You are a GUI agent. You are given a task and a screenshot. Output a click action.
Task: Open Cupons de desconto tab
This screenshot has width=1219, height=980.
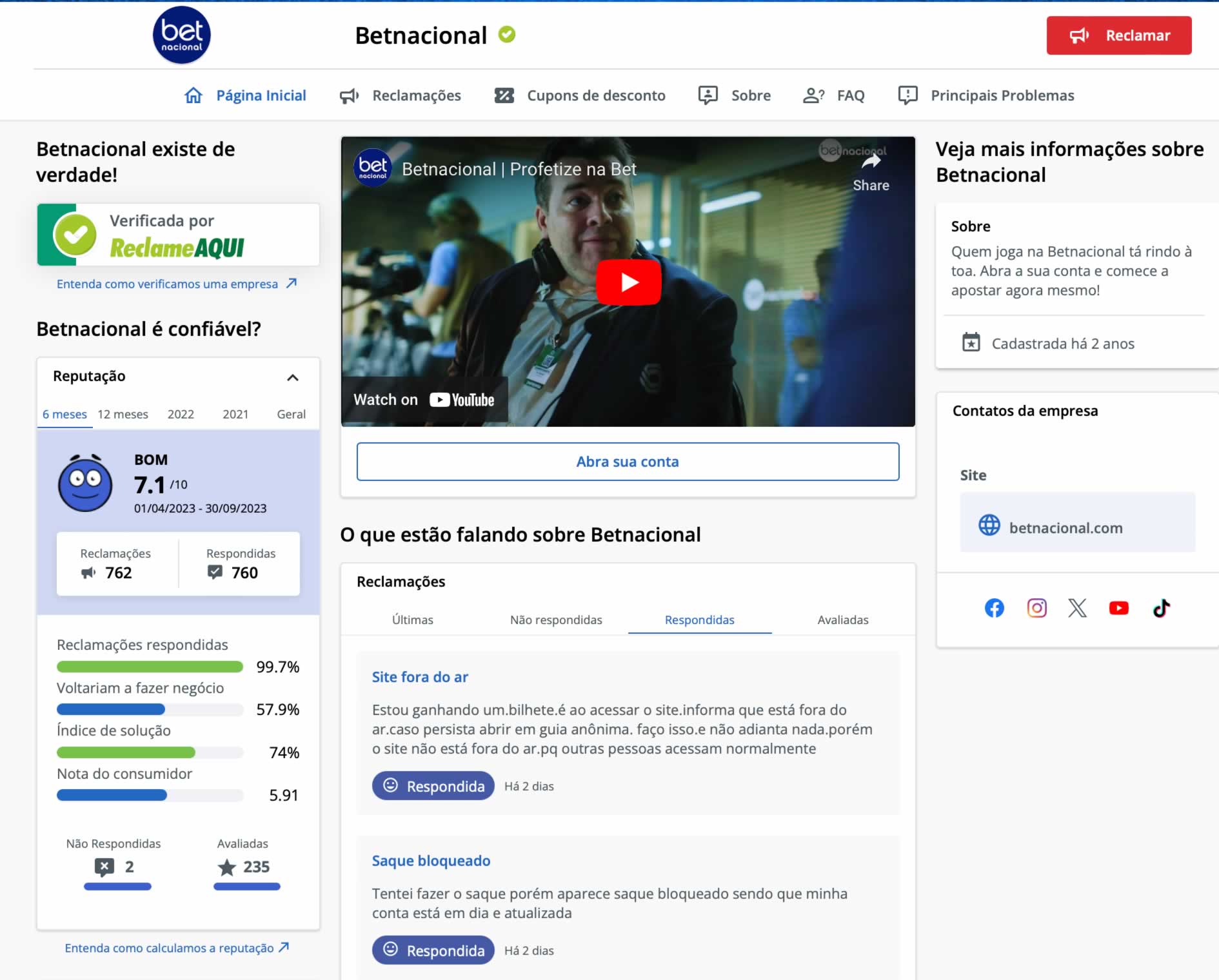pyautogui.click(x=579, y=95)
